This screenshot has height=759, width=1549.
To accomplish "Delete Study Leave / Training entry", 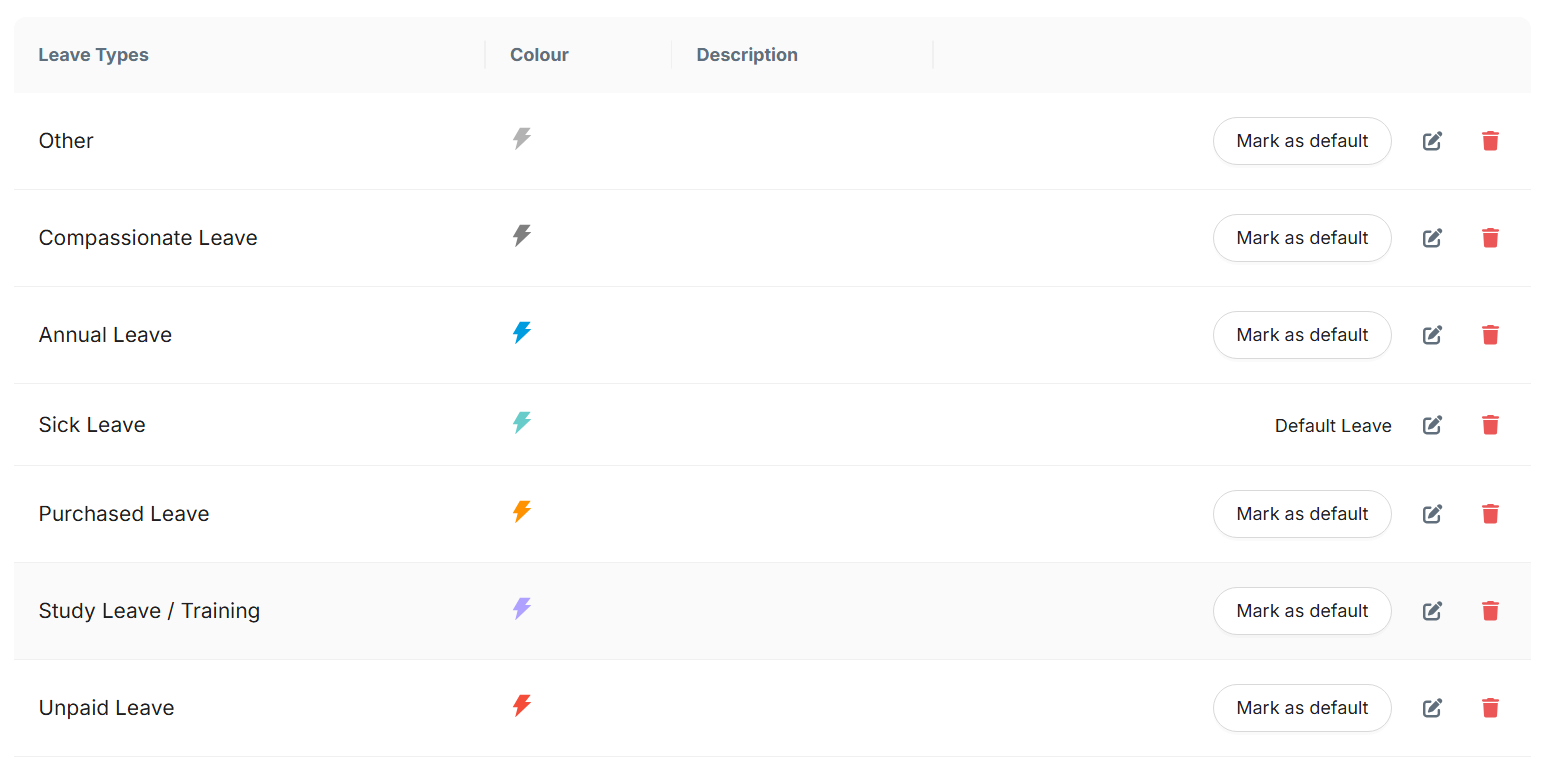I will click(x=1490, y=611).
